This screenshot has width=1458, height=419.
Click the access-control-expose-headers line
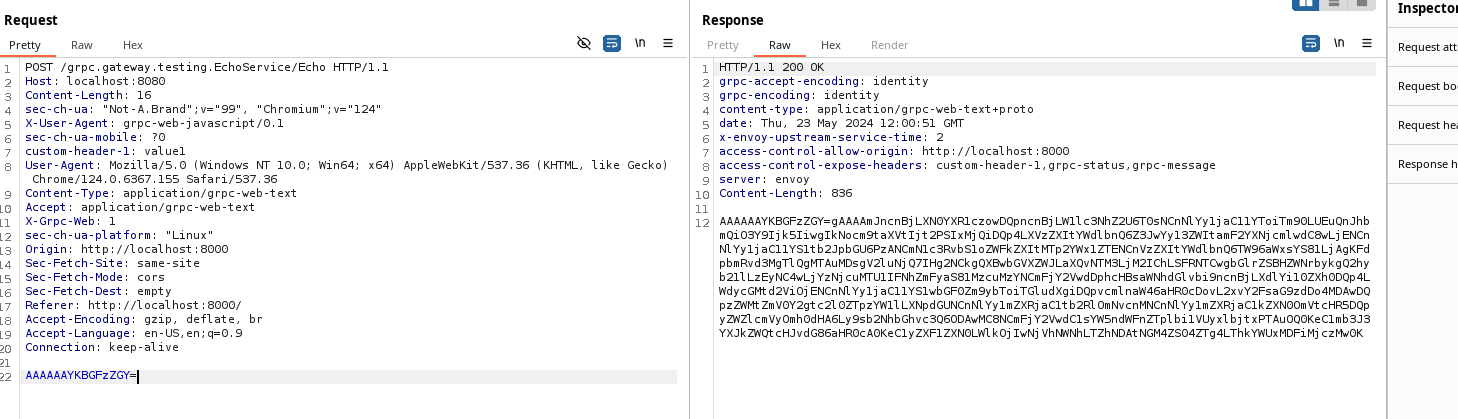pos(967,166)
